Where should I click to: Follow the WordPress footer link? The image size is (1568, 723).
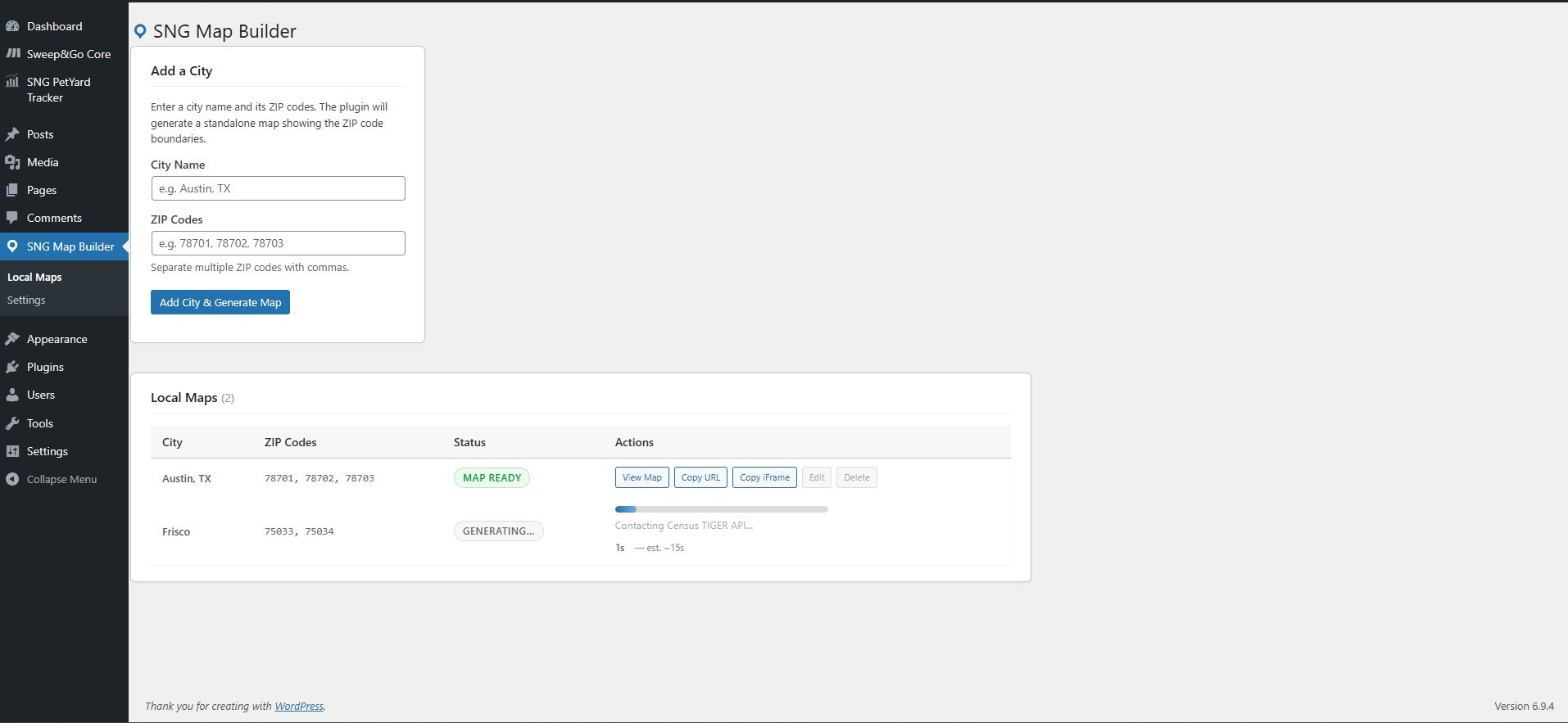click(x=299, y=706)
